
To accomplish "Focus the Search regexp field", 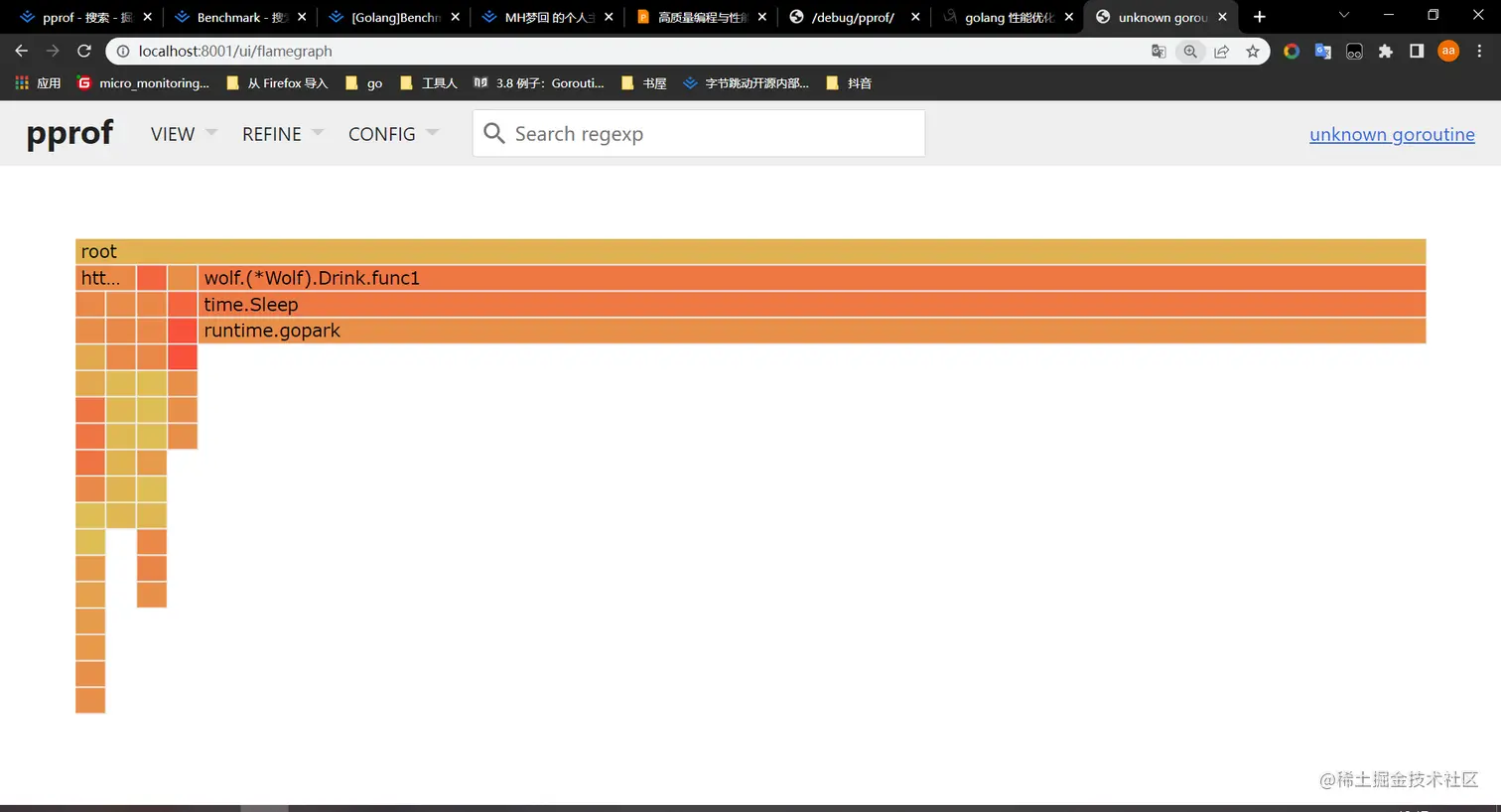I will (699, 133).
